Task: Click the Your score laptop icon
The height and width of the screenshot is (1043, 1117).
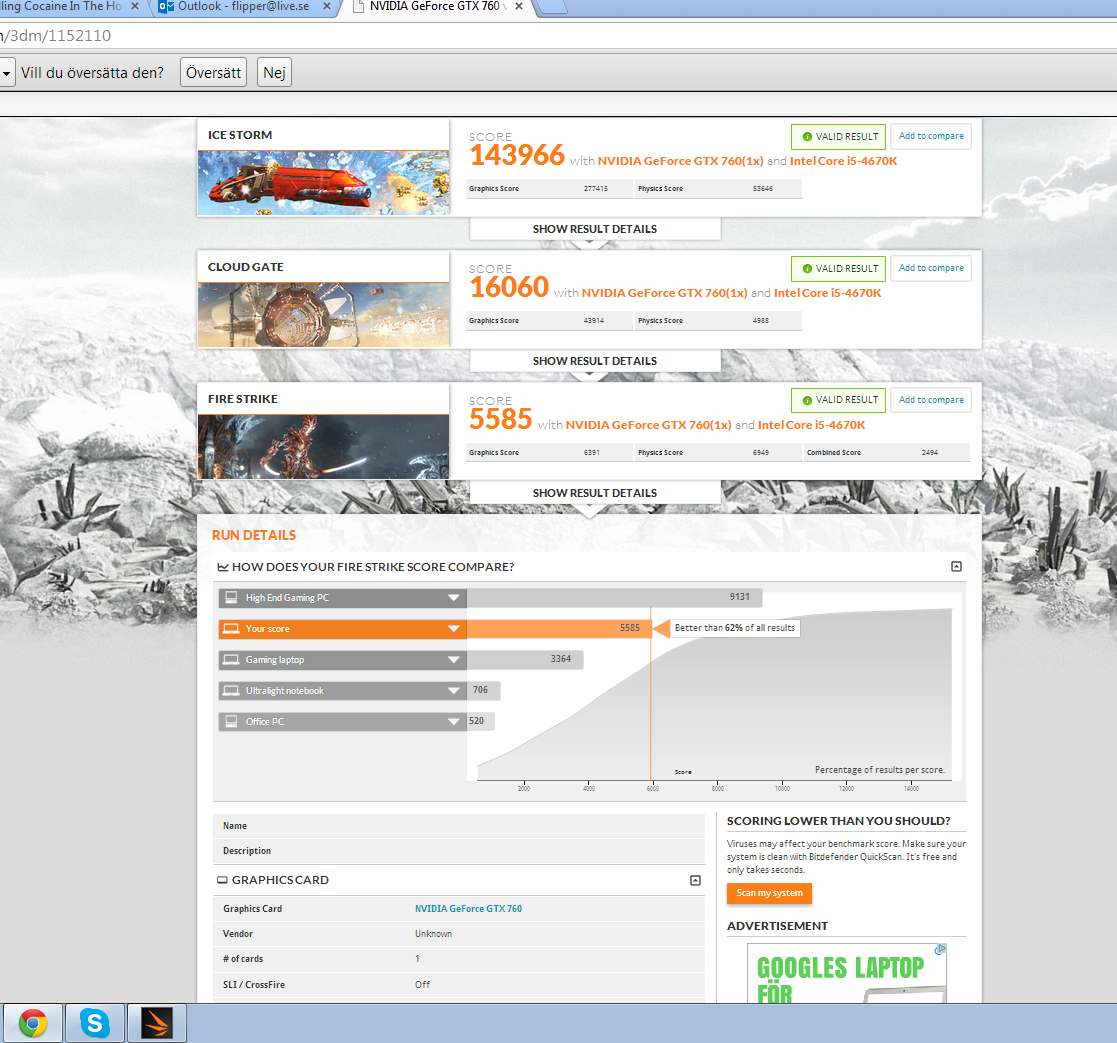Action: pyautogui.click(x=231, y=628)
